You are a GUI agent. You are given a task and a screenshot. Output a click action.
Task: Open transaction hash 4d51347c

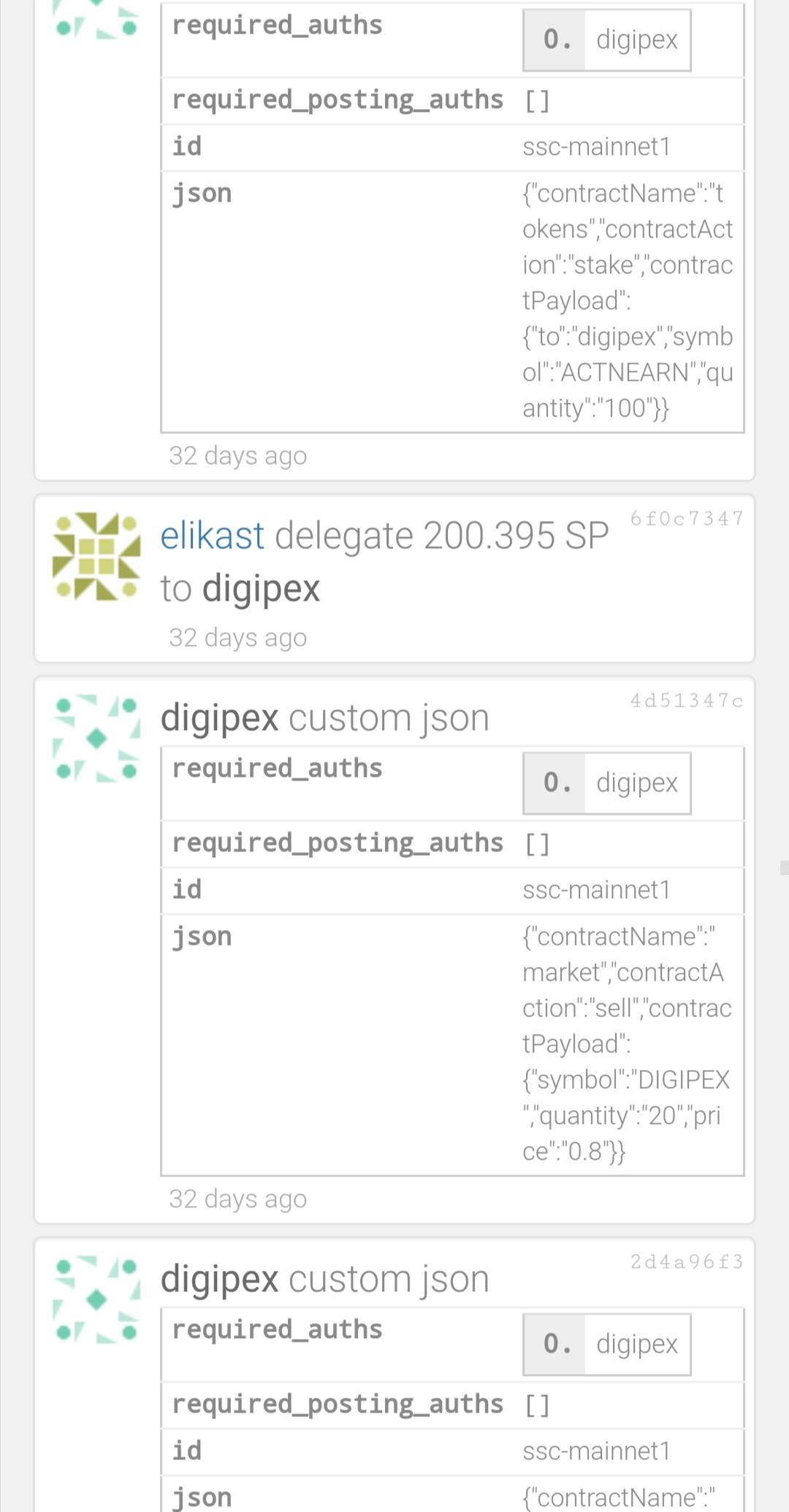[x=686, y=702]
